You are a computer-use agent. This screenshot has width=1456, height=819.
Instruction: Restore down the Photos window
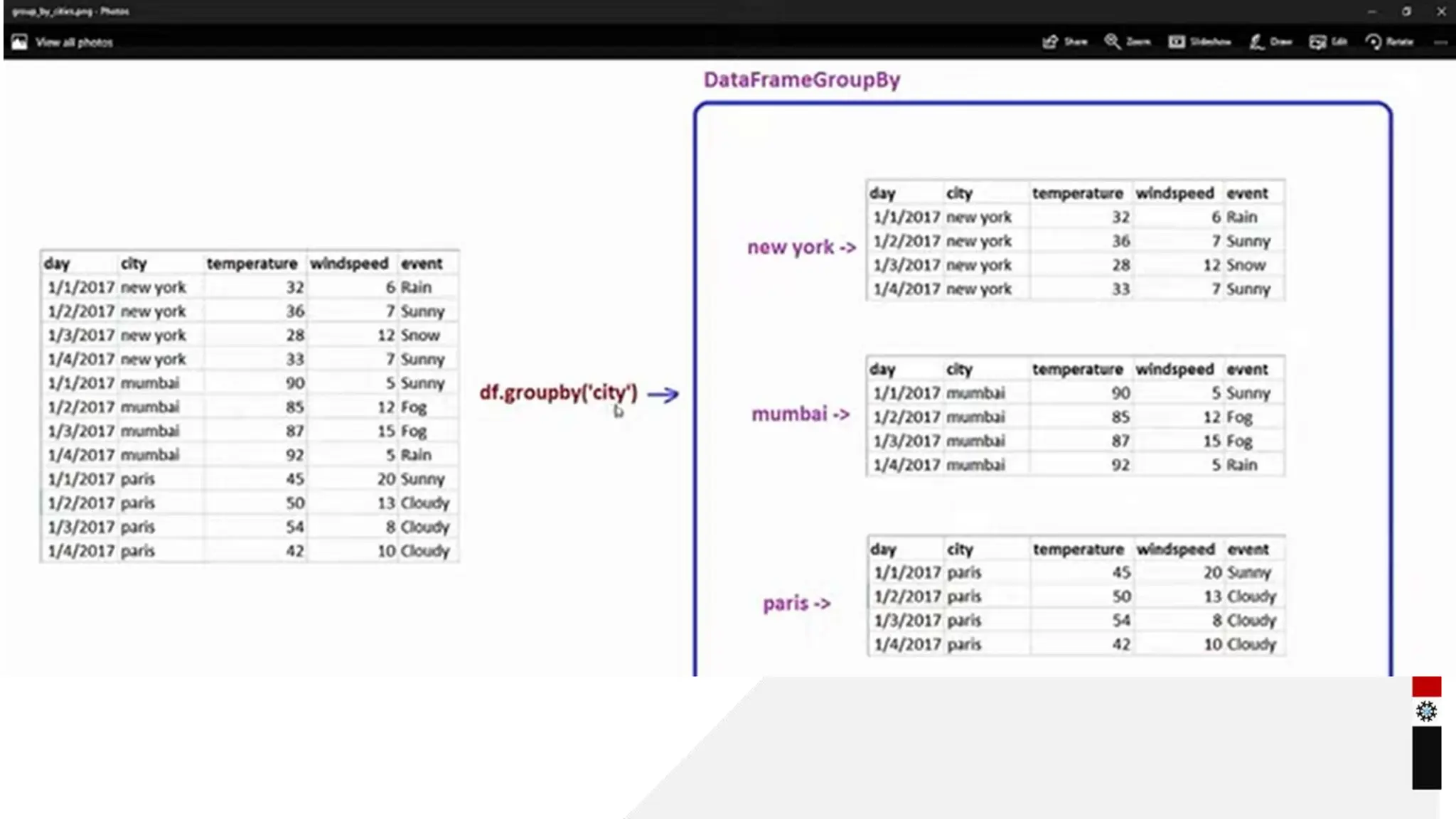click(1406, 11)
